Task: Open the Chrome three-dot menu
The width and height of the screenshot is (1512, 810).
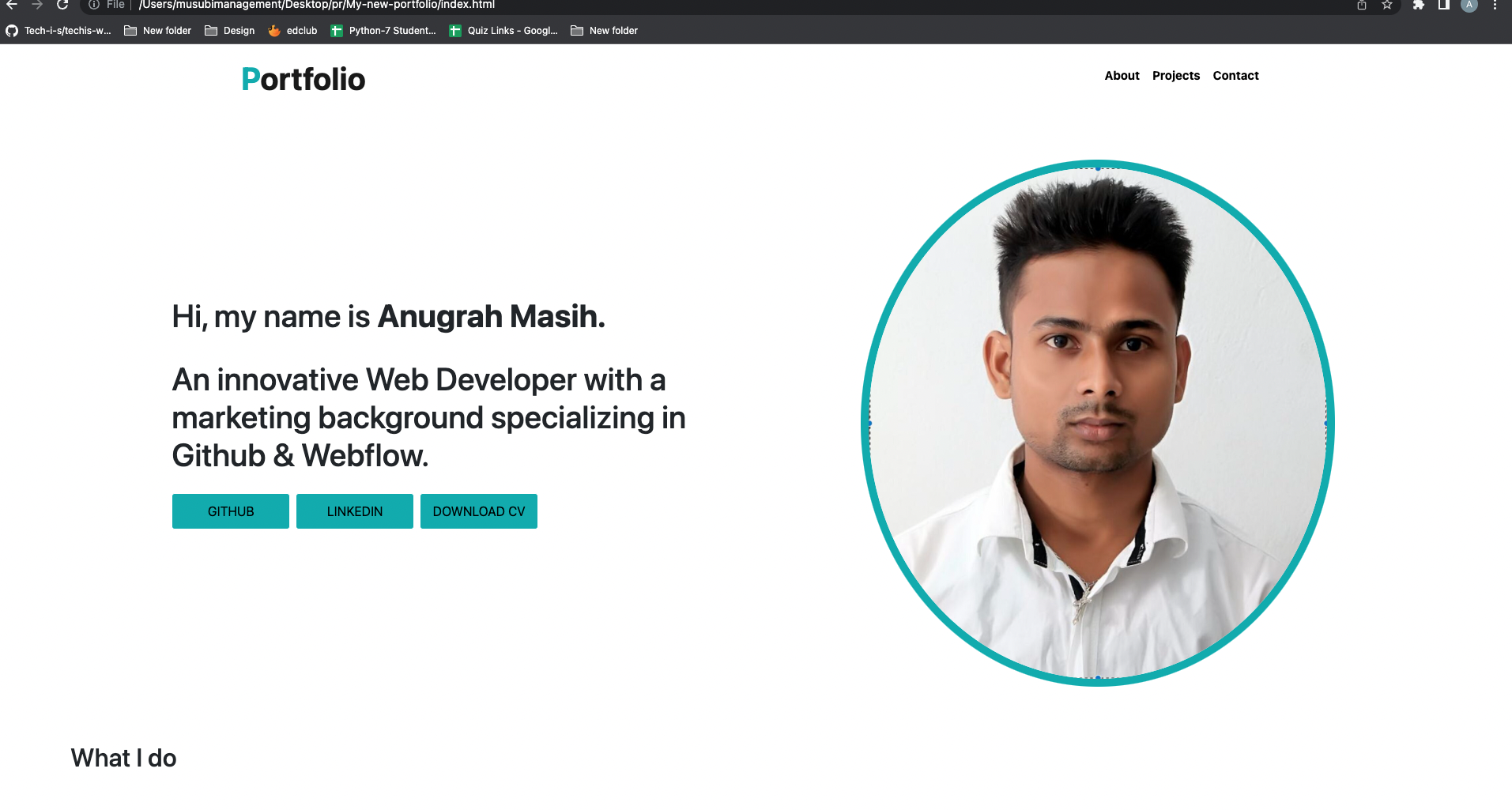Action: point(1495,5)
